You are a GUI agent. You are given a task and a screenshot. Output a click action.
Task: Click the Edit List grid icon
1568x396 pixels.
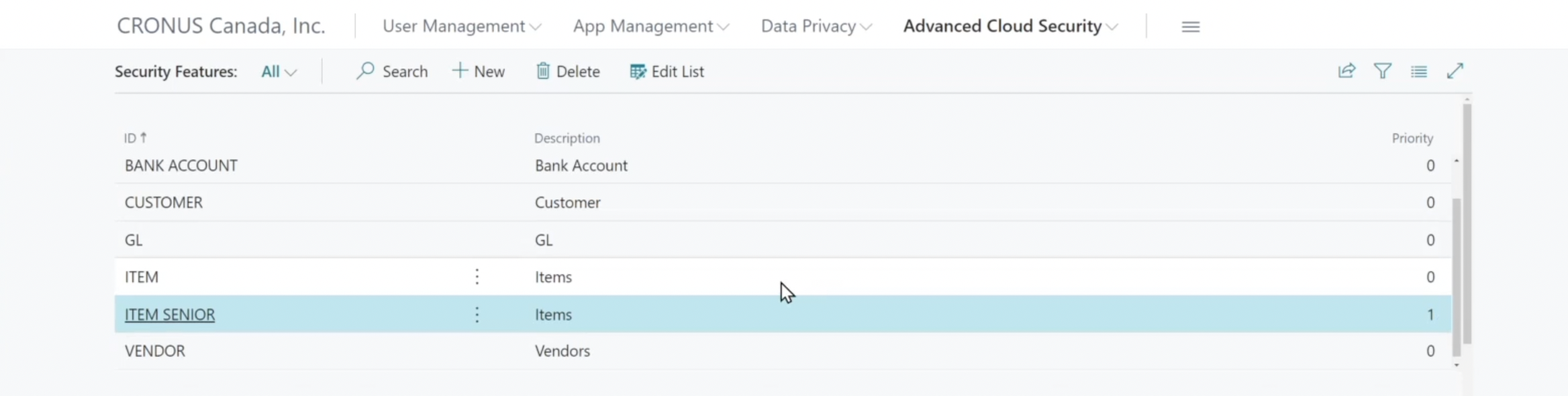(638, 71)
